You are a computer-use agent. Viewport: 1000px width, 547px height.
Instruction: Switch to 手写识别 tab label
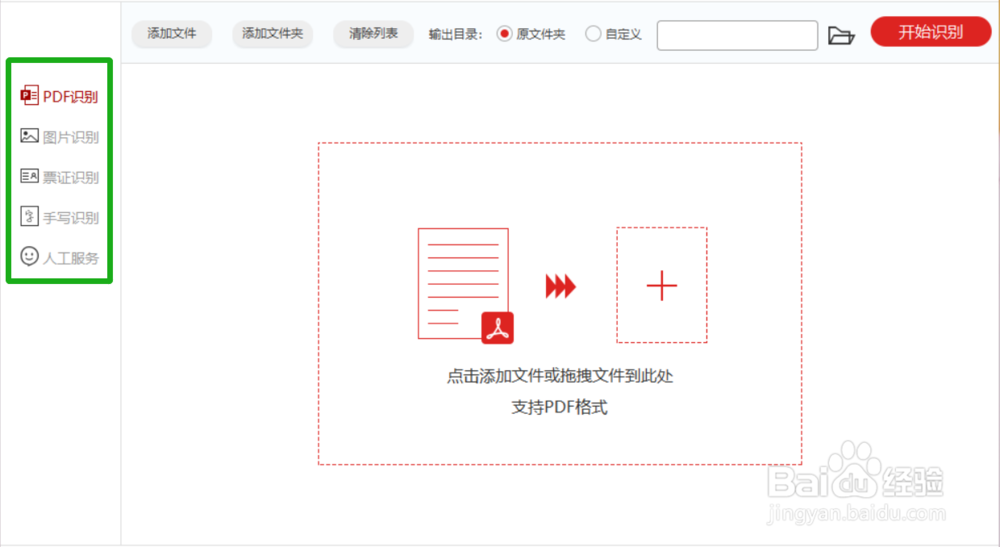coord(71,218)
